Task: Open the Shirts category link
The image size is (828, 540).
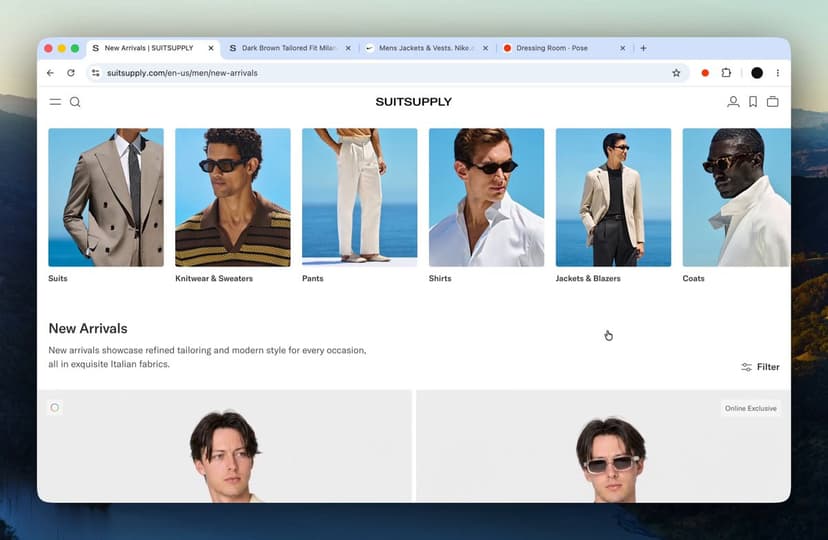Action: click(x=440, y=278)
